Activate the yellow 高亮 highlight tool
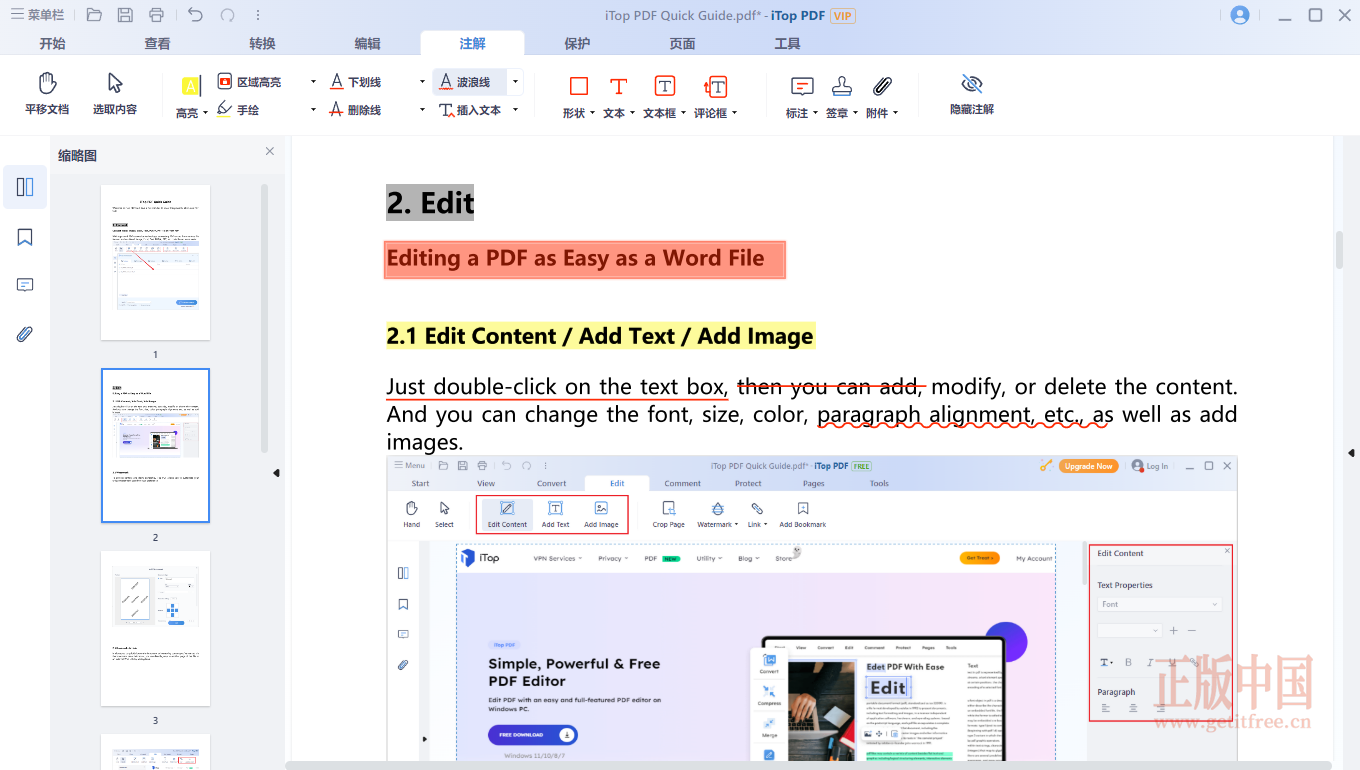 pyautogui.click(x=189, y=88)
